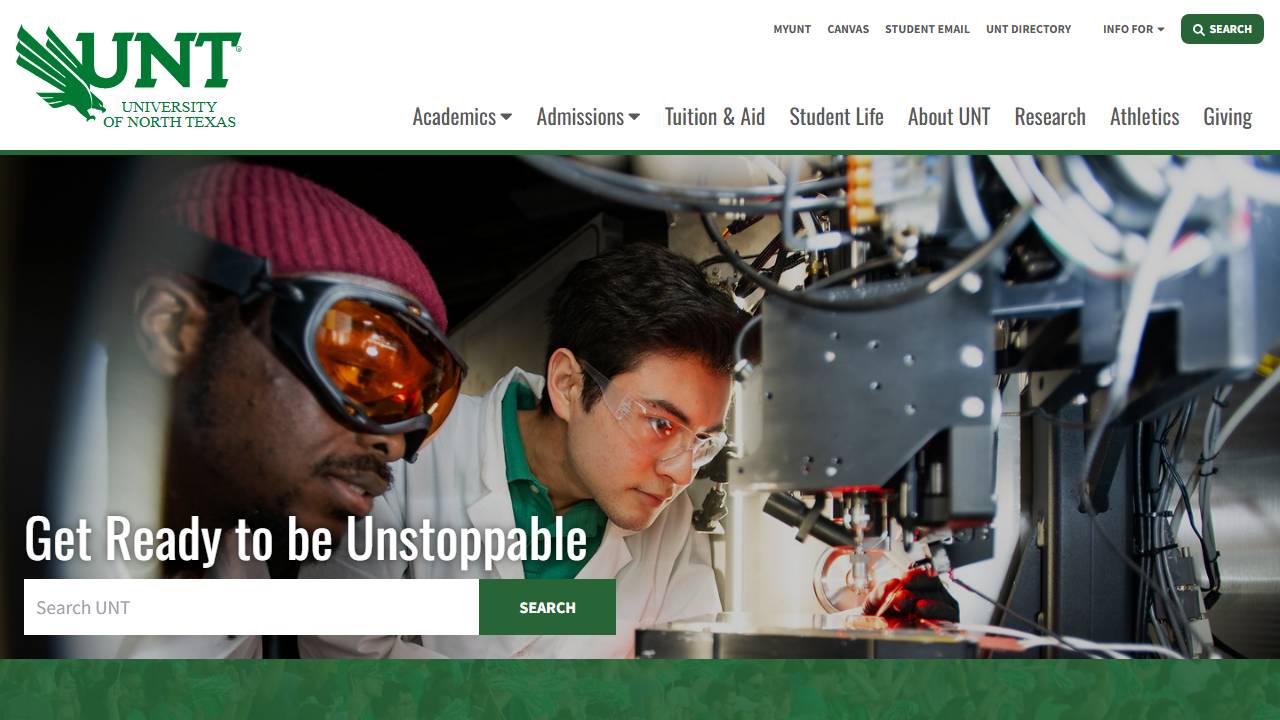This screenshot has width=1280, height=720.
Task: Select Research in the main navigation
Action: click(x=1050, y=117)
